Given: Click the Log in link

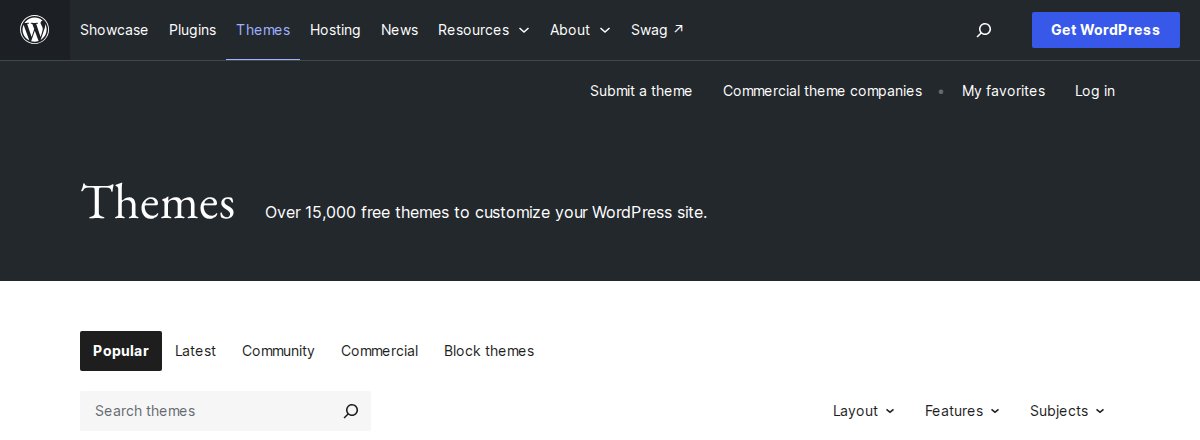Looking at the screenshot, I should [x=1095, y=91].
